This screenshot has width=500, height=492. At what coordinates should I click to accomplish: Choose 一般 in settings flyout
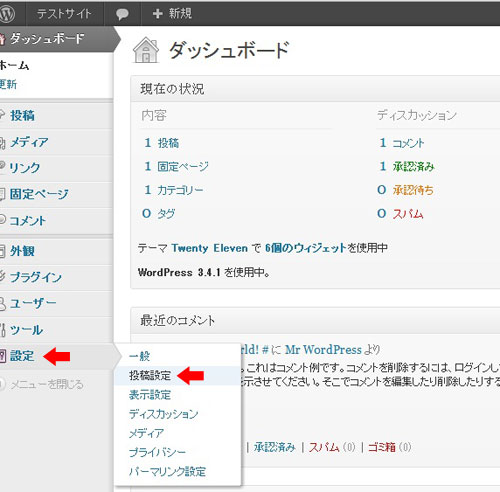(140, 356)
